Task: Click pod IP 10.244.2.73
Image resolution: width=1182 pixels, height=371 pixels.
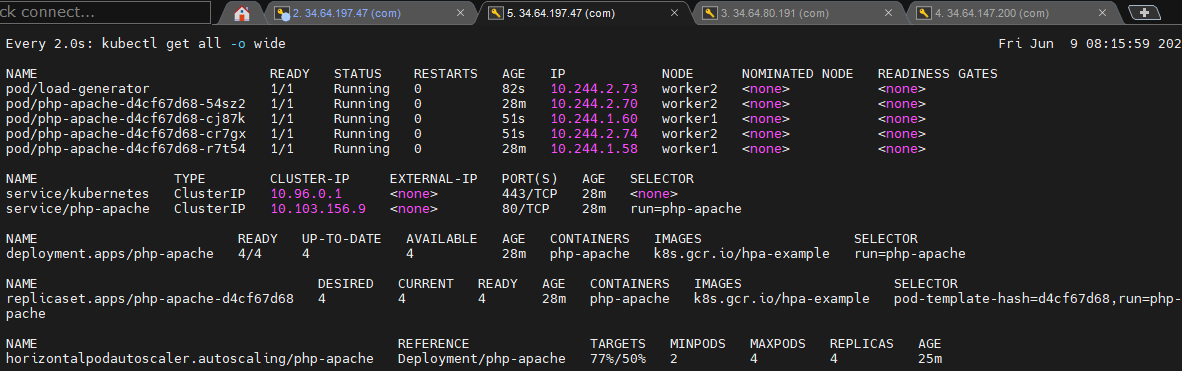Action: (x=594, y=88)
